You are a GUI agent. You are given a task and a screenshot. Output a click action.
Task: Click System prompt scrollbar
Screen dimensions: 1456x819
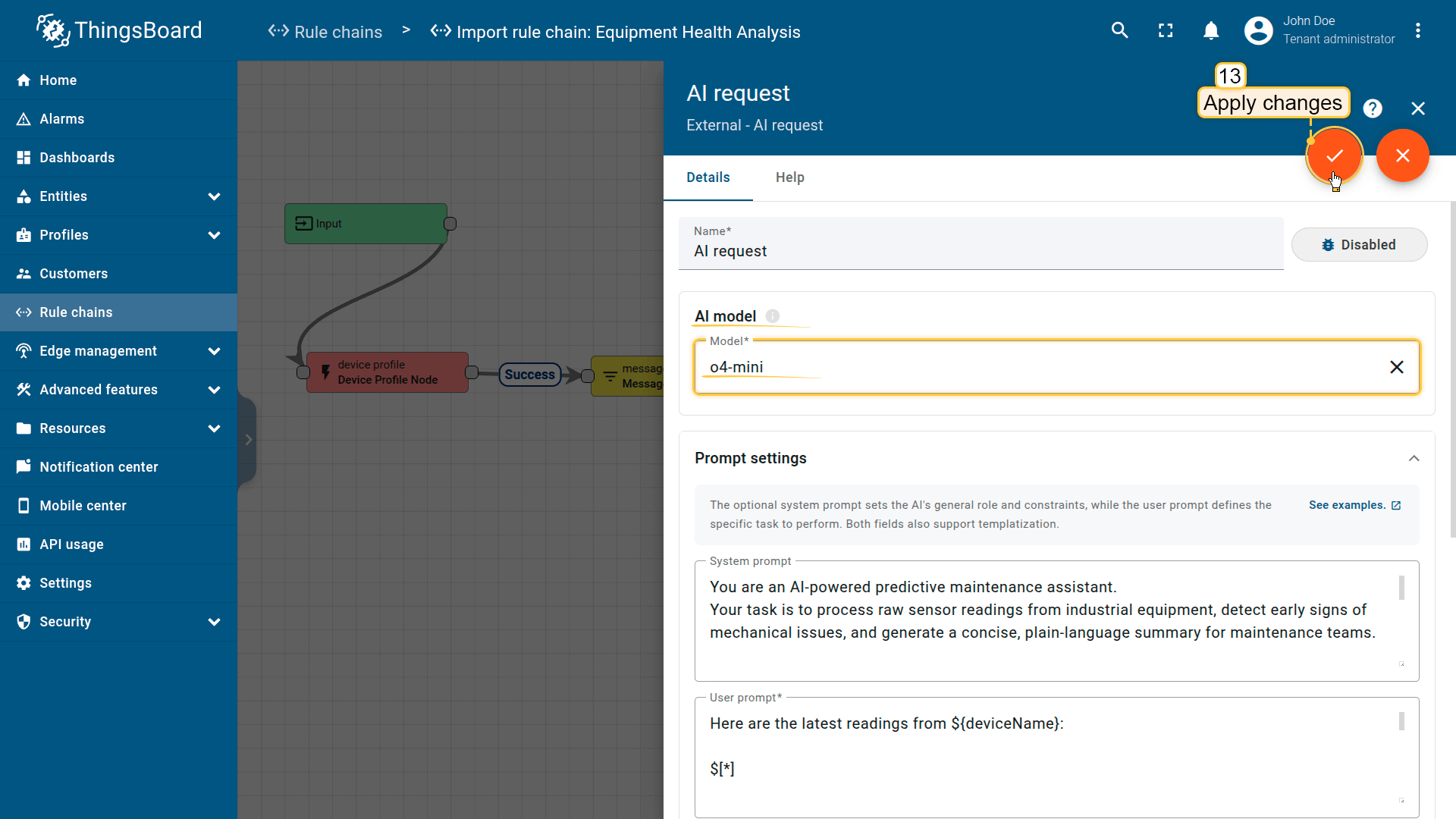point(1401,588)
